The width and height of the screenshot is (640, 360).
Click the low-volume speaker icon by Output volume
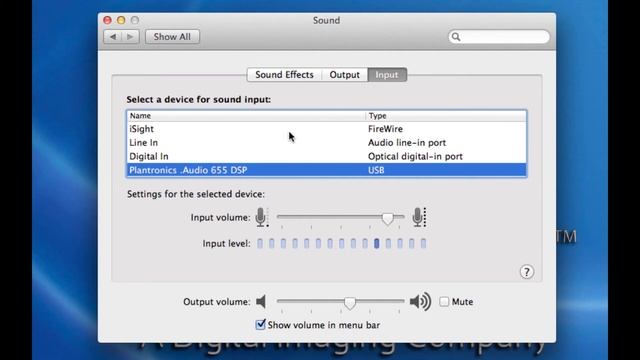pos(261,302)
